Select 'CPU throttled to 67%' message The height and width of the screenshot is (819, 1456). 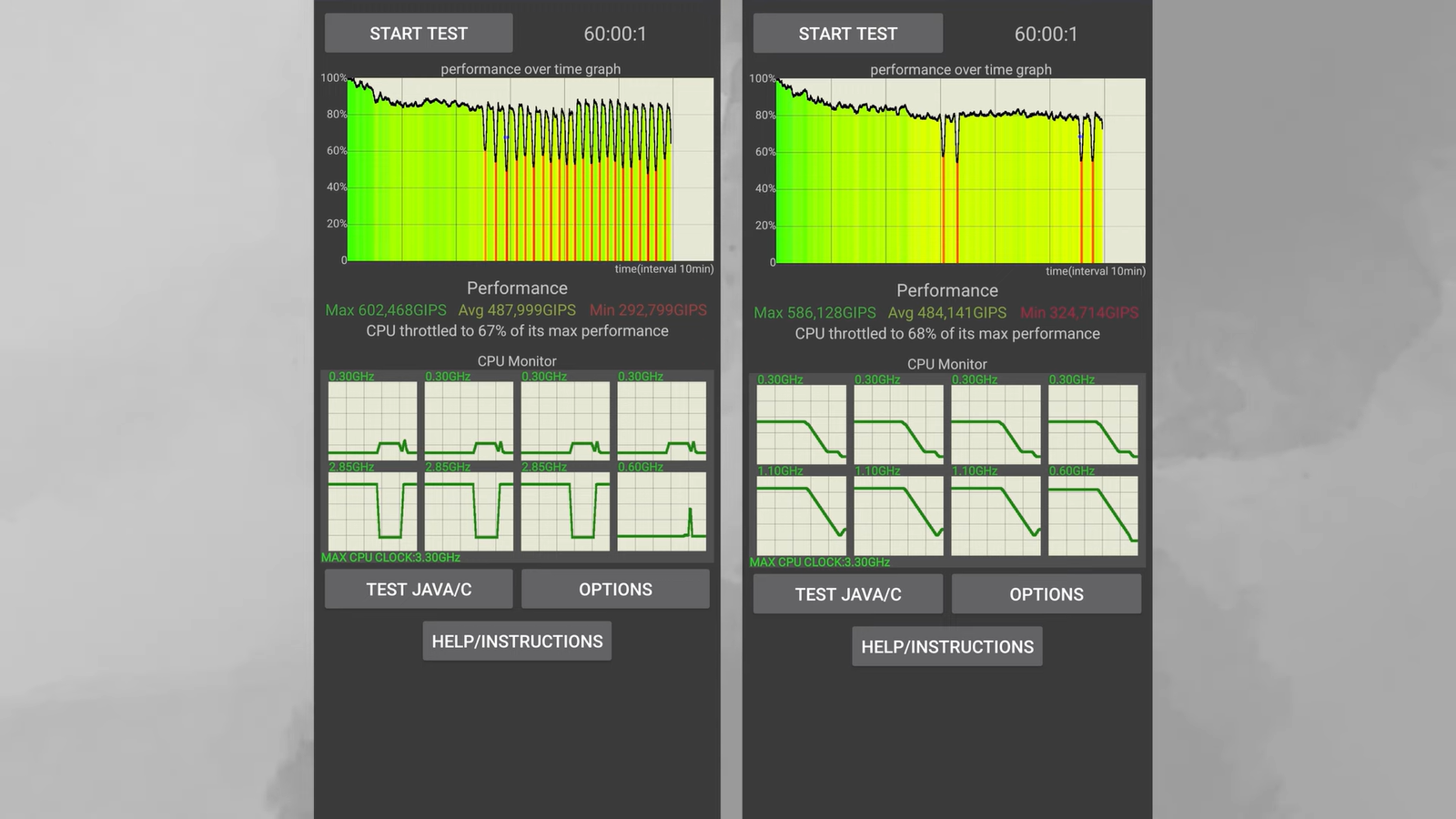(x=517, y=331)
